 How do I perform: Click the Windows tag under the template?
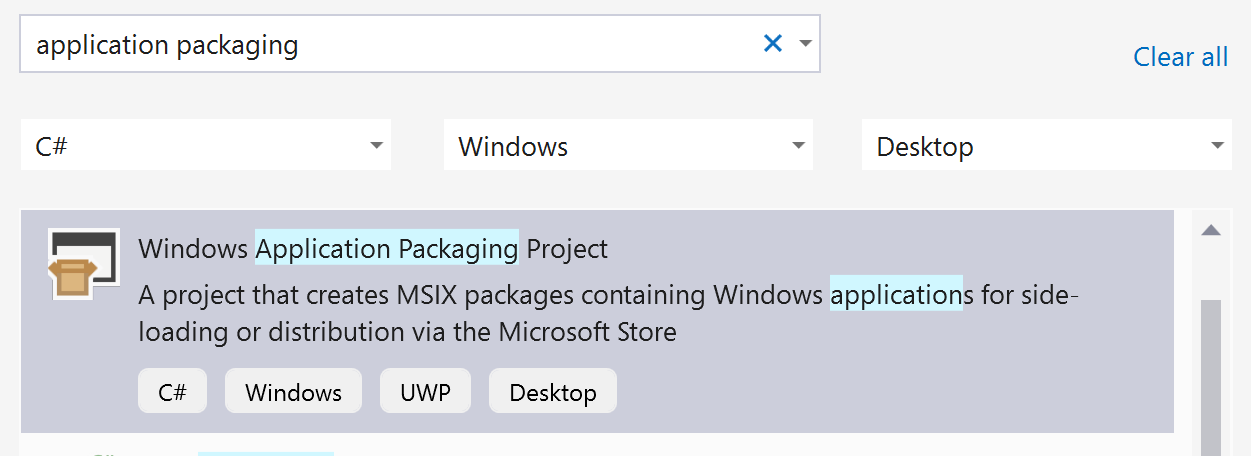[x=293, y=392]
